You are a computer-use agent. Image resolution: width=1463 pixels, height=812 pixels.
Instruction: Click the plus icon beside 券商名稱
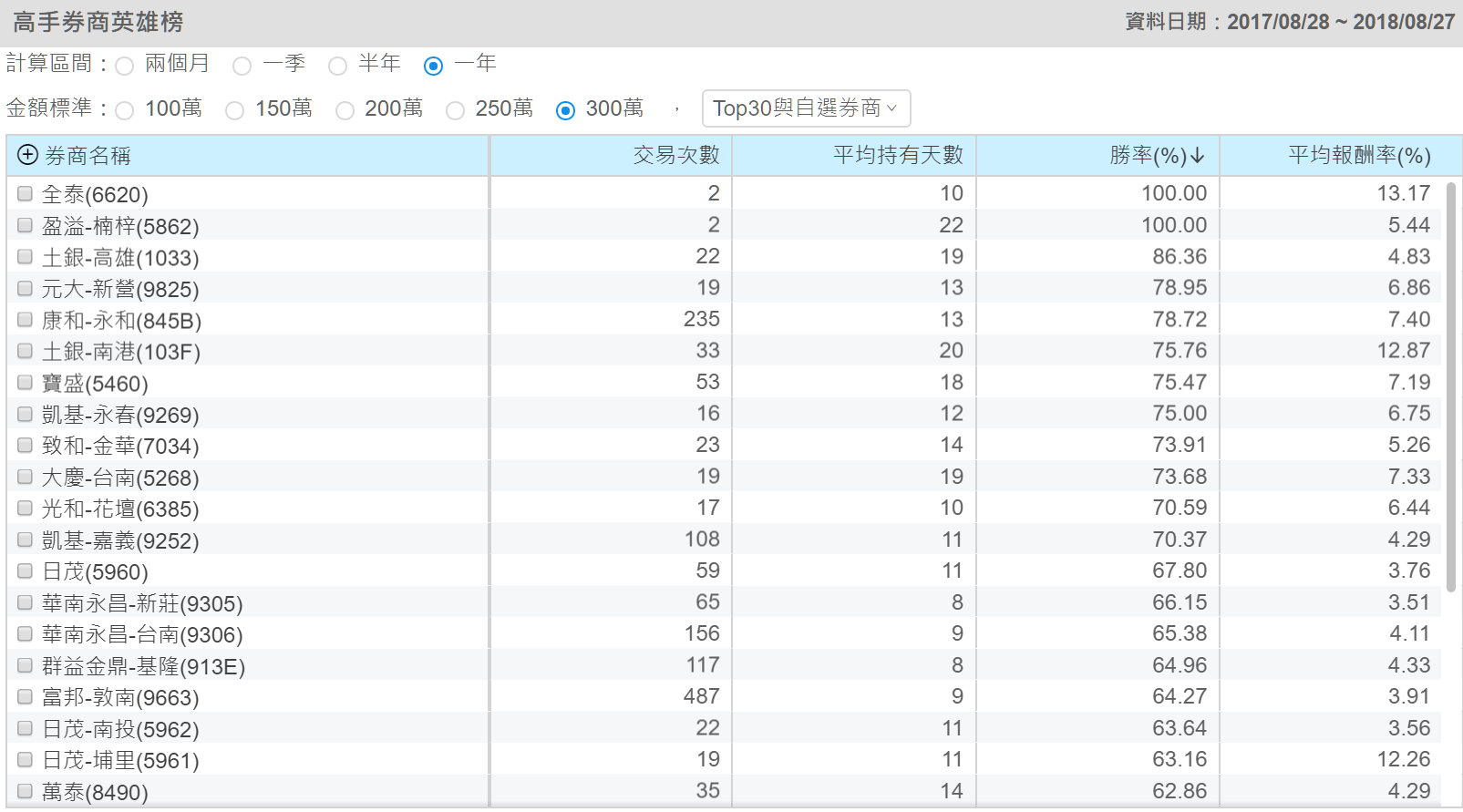pos(27,155)
